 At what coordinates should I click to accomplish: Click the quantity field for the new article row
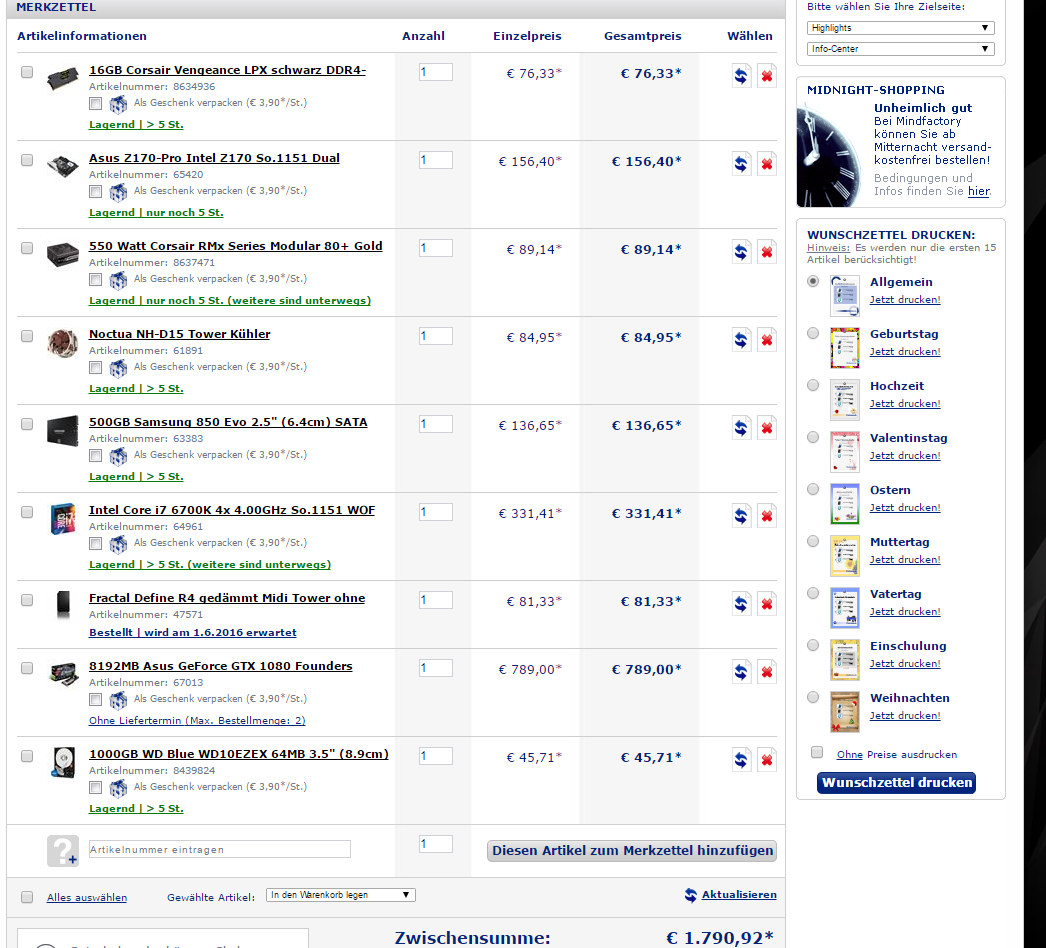tap(436, 844)
